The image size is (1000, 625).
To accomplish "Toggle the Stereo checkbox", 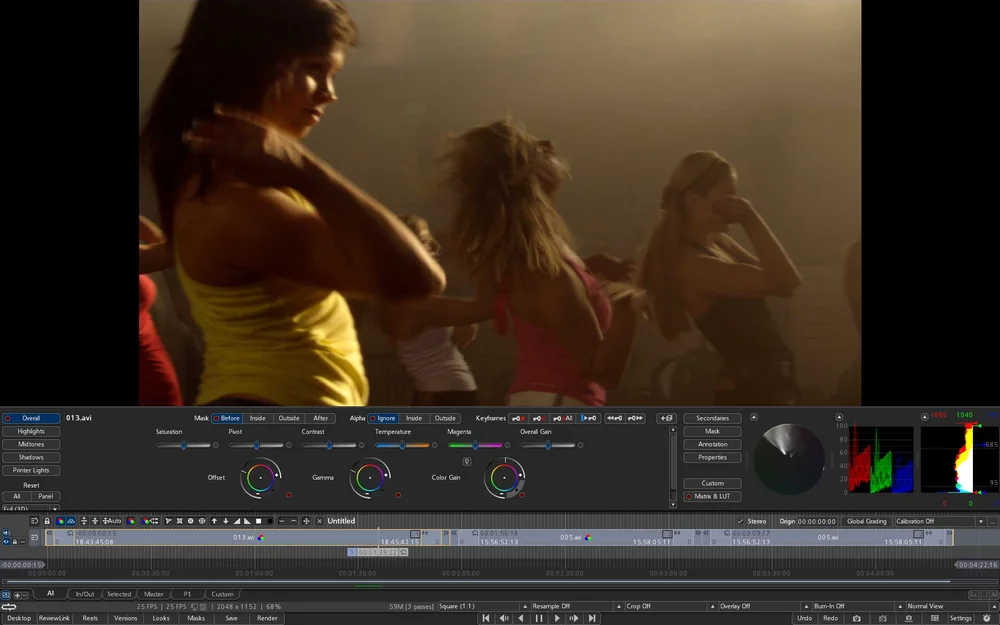I will (x=740, y=521).
